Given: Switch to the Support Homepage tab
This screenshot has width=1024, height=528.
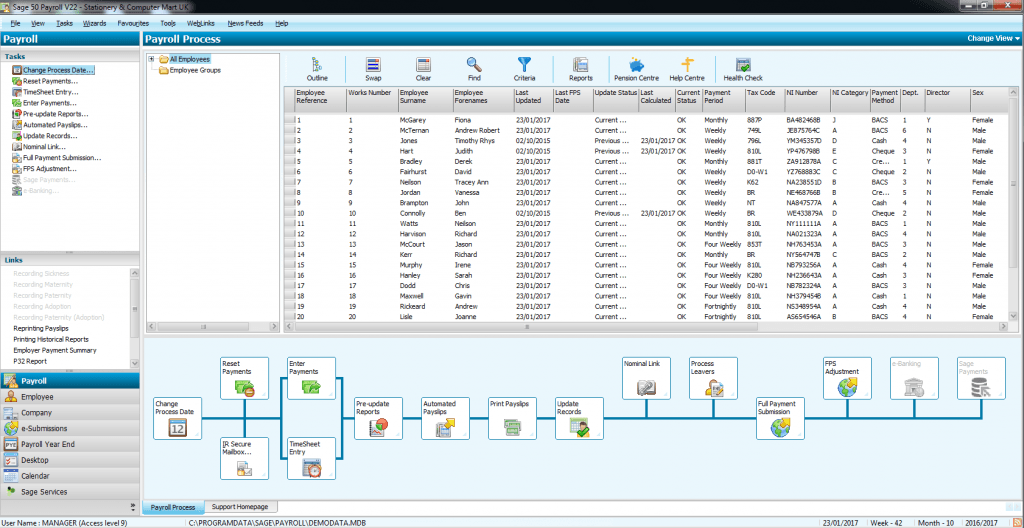Looking at the screenshot, I should [239, 506].
